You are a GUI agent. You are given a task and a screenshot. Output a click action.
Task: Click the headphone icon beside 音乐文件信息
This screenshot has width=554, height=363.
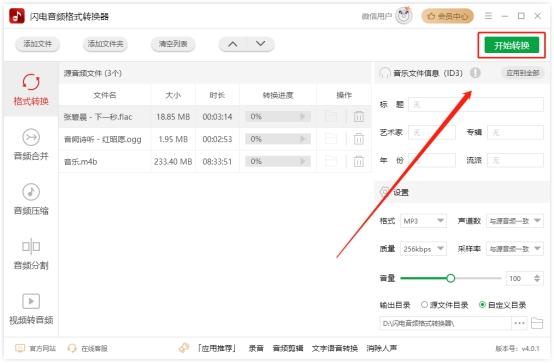pos(384,73)
